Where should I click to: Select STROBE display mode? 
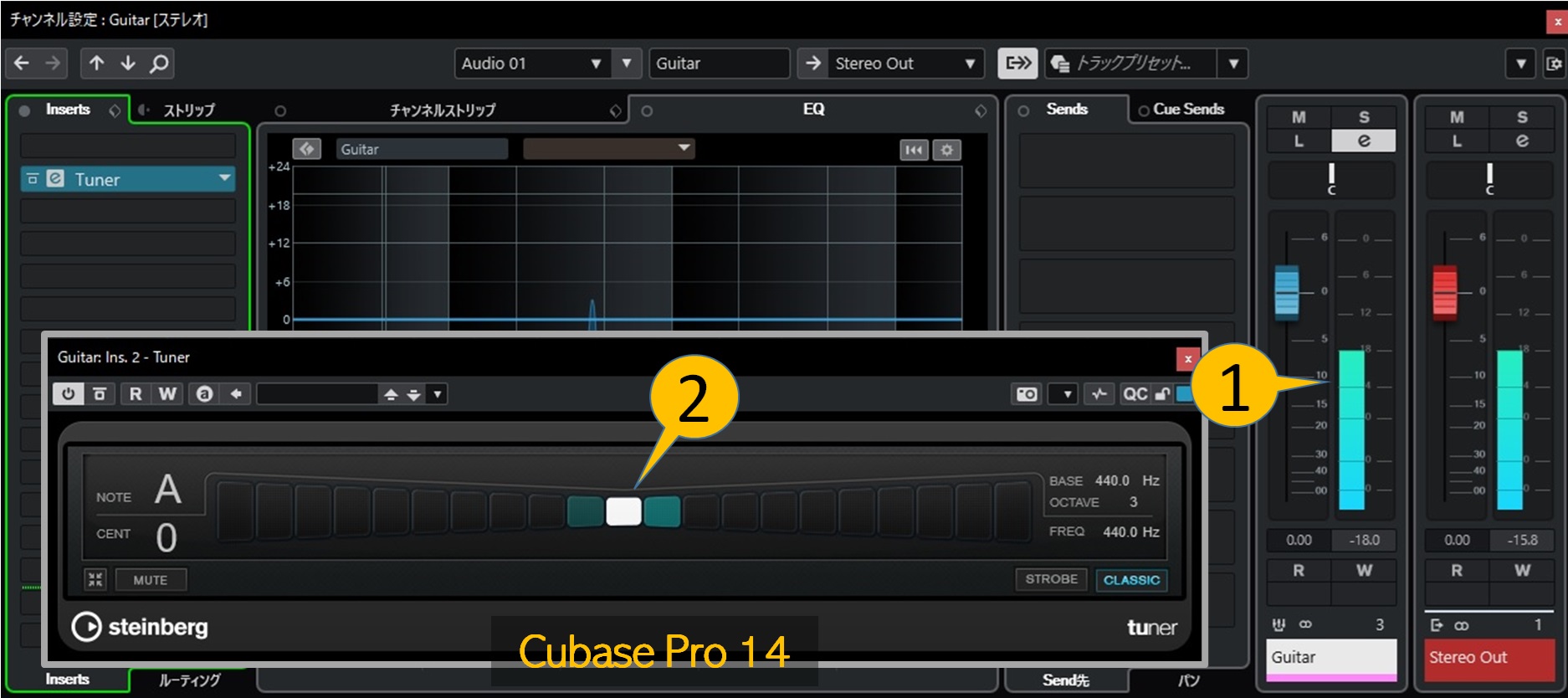pos(1052,579)
